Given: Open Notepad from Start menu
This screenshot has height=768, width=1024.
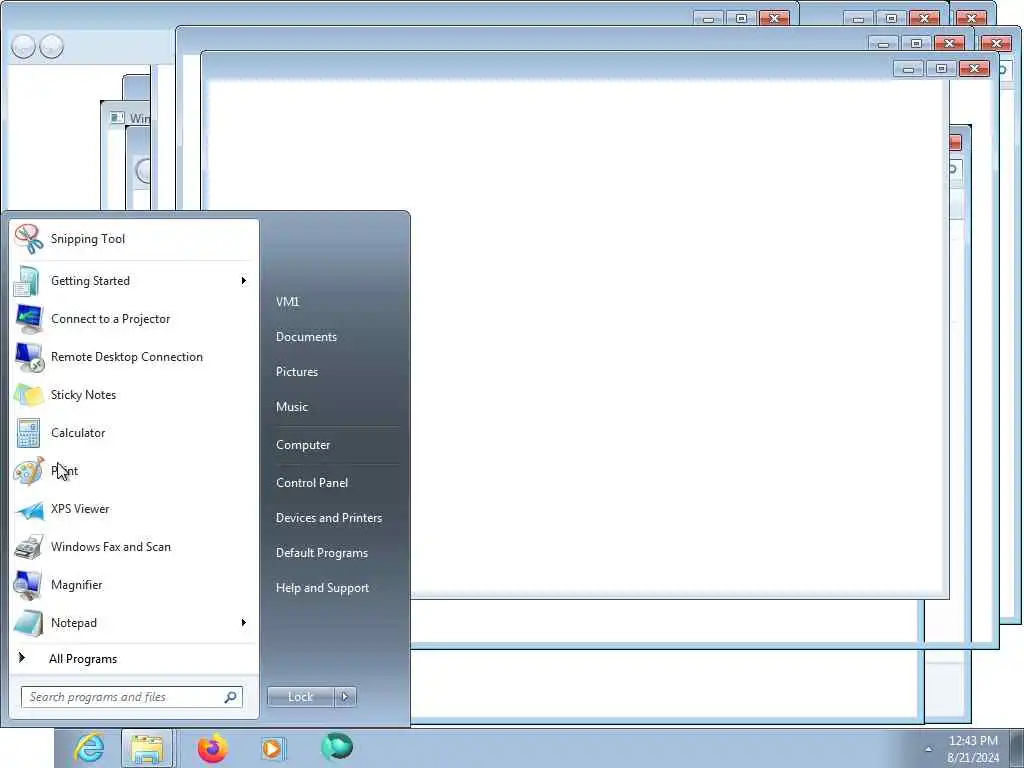Looking at the screenshot, I should (x=134, y=622).
